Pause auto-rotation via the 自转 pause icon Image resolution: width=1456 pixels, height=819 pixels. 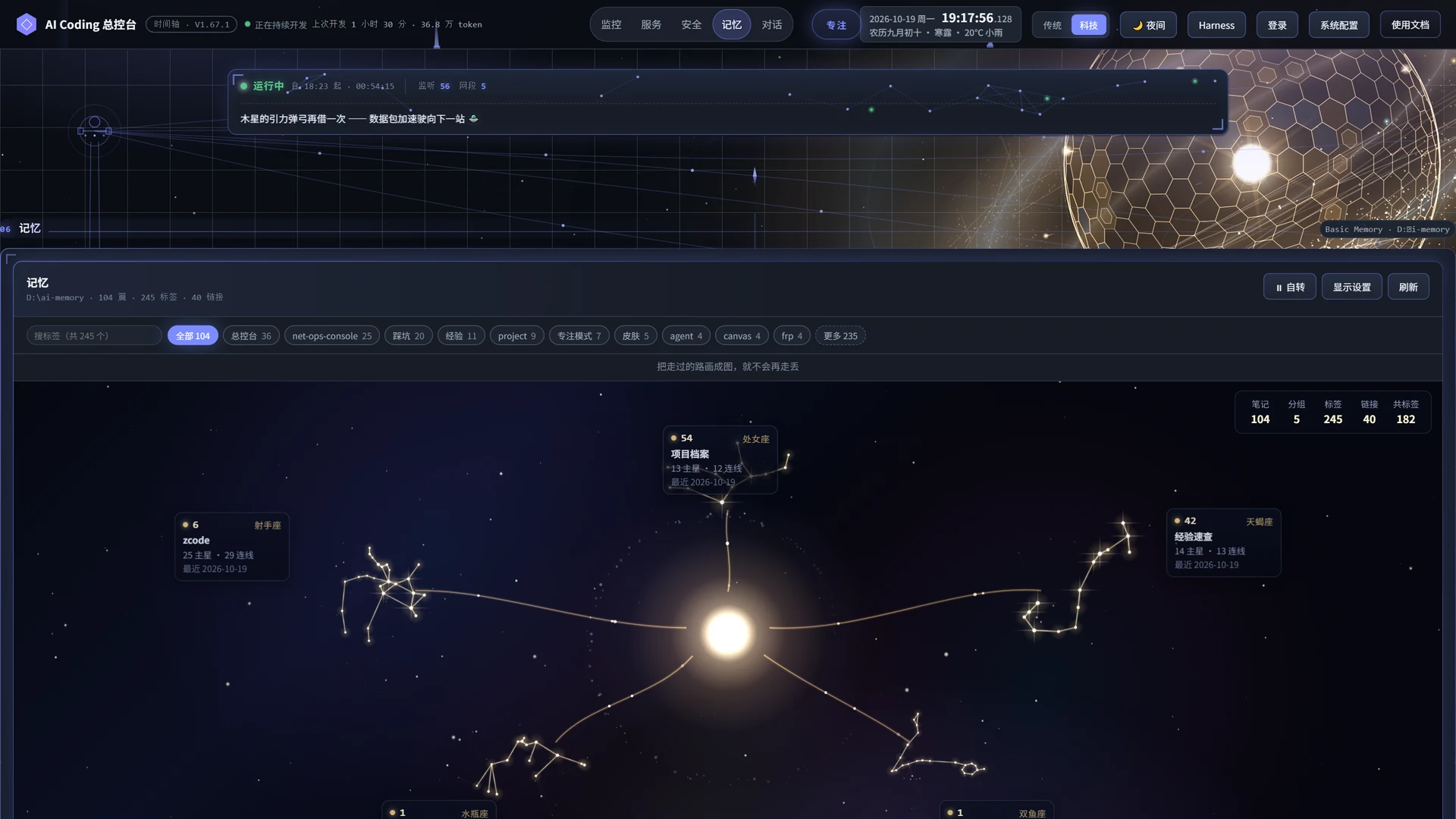(x=1279, y=287)
